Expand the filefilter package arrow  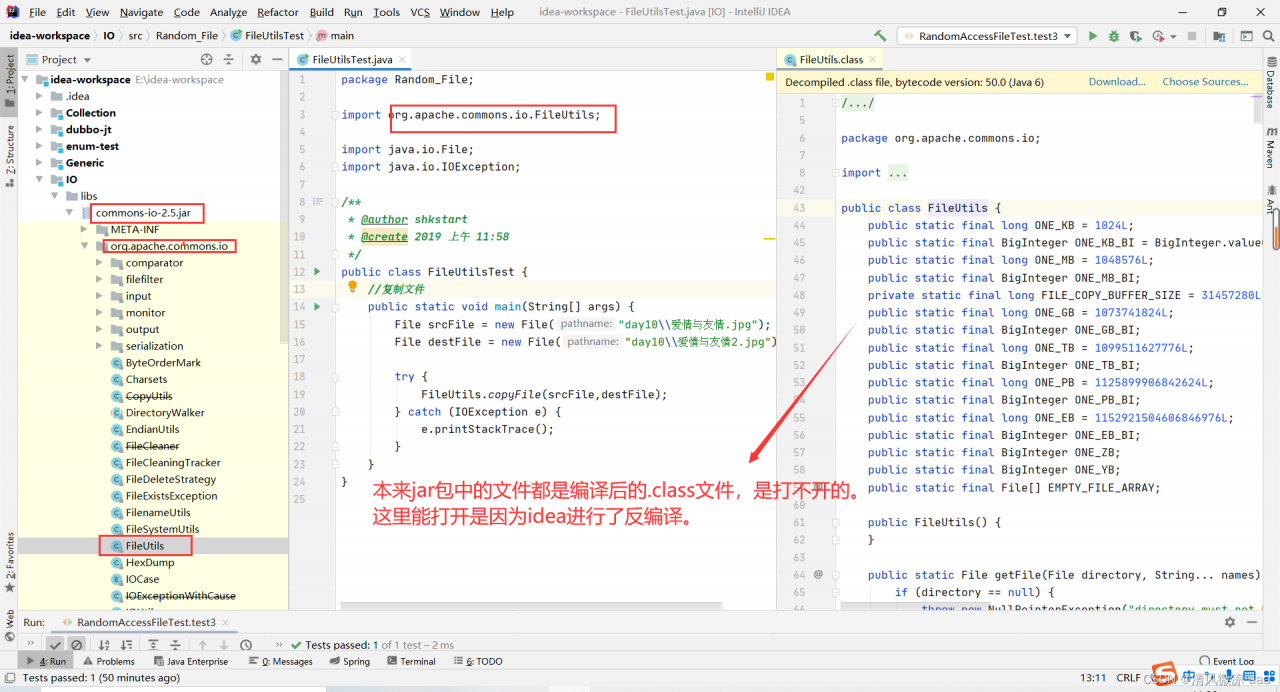click(x=100, y=280)
